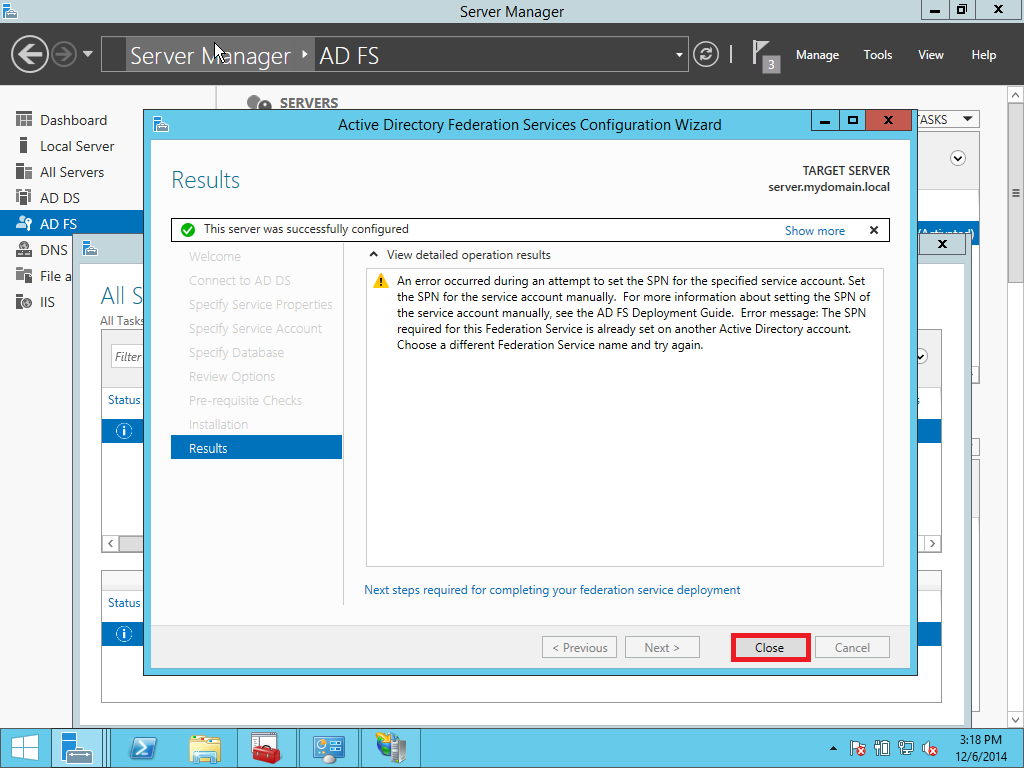Open File Explorer from the taskbar

(x=205, y=748)
